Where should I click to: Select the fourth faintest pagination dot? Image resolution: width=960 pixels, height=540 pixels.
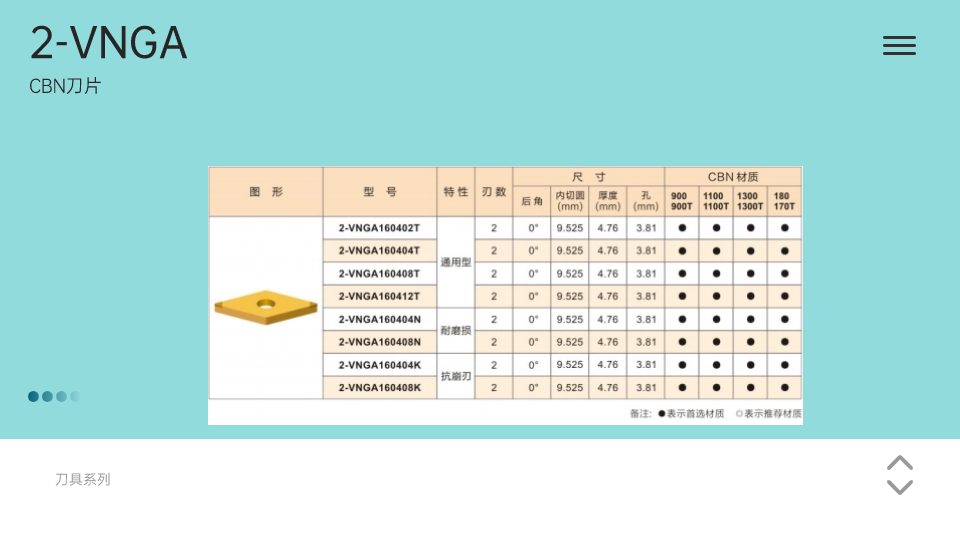tap(75, 396)
